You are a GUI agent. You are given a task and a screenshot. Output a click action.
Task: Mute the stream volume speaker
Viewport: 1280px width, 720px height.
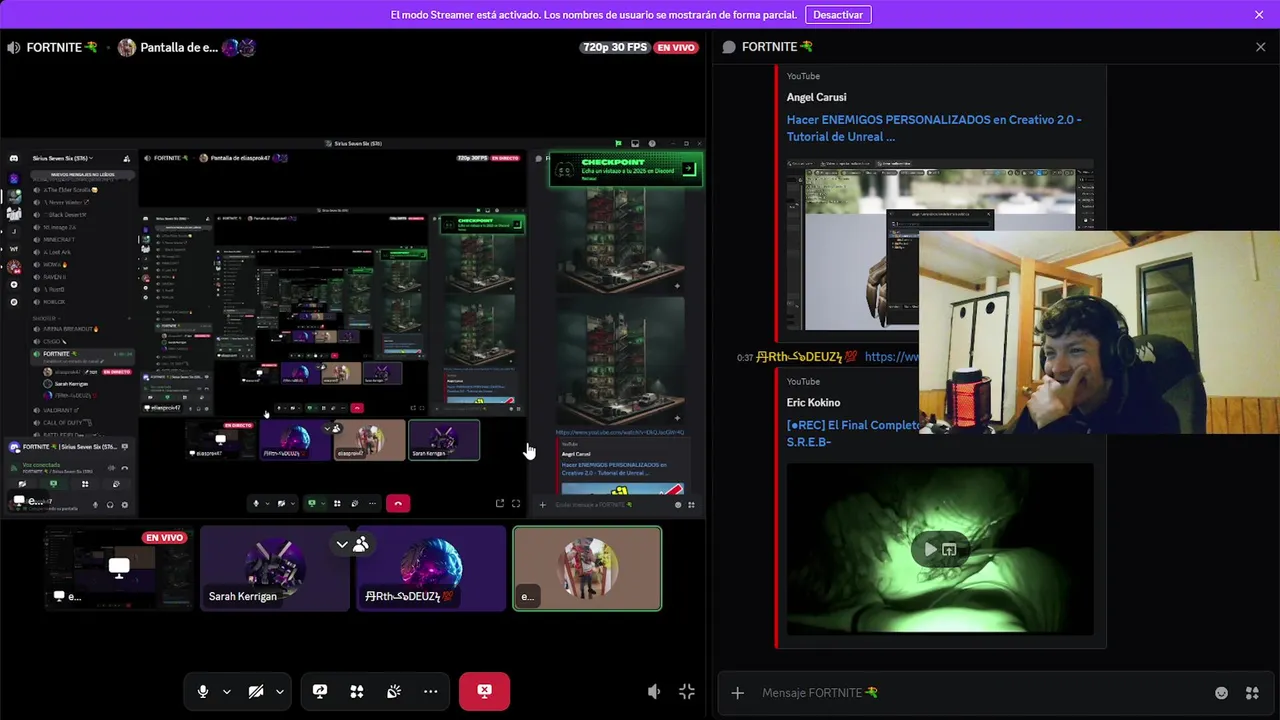click(x=653, y=692)
